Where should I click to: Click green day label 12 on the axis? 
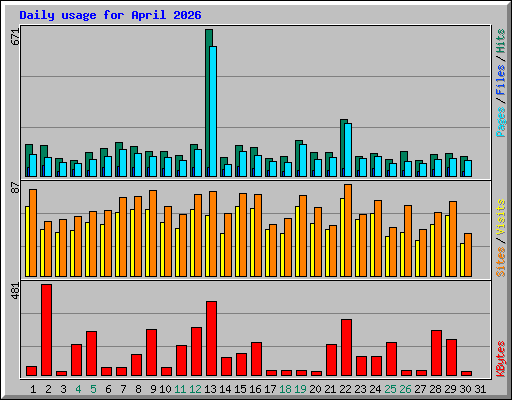[195, 389]
